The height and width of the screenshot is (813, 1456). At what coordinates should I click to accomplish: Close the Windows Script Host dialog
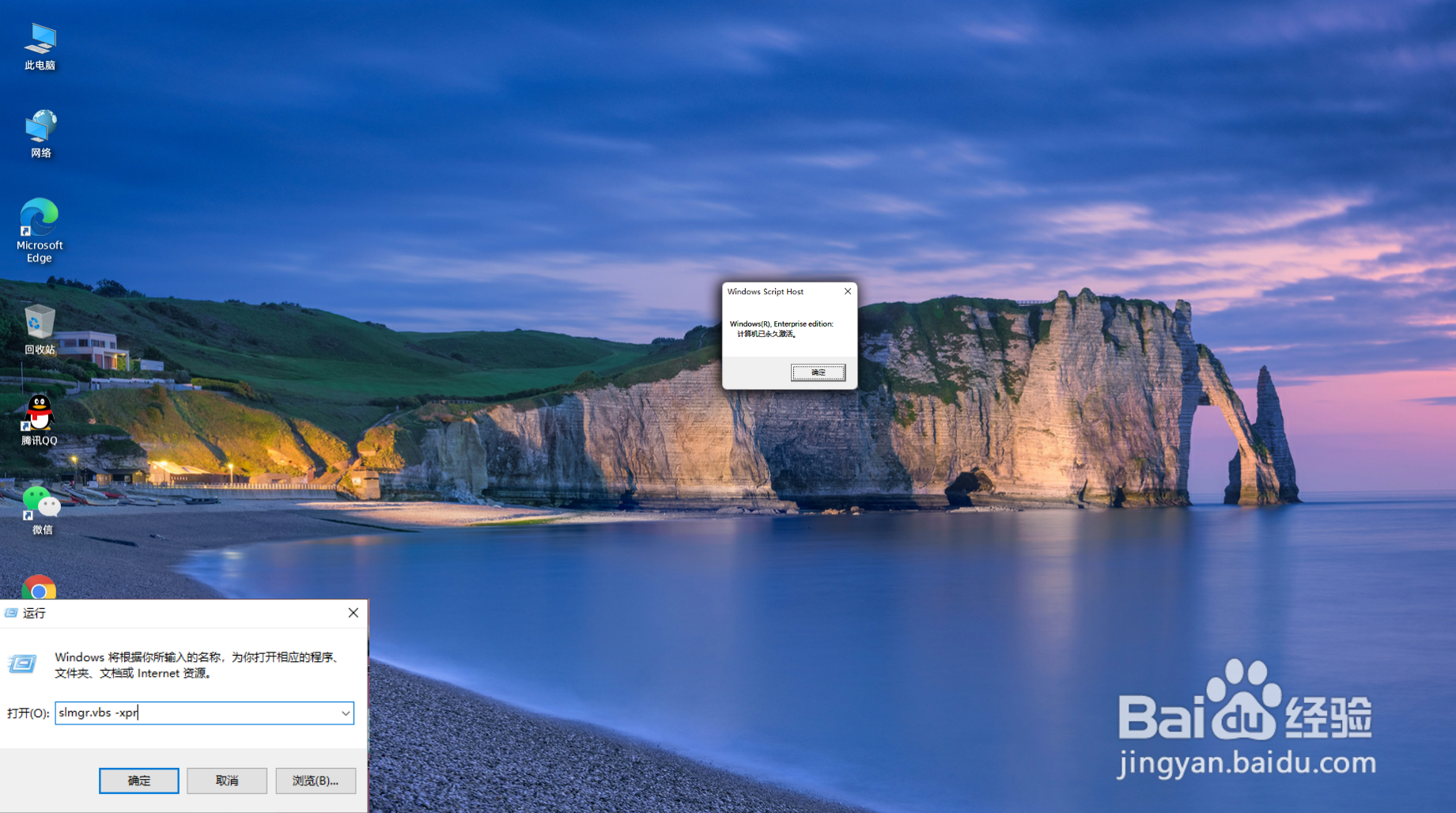click(847, 291)
